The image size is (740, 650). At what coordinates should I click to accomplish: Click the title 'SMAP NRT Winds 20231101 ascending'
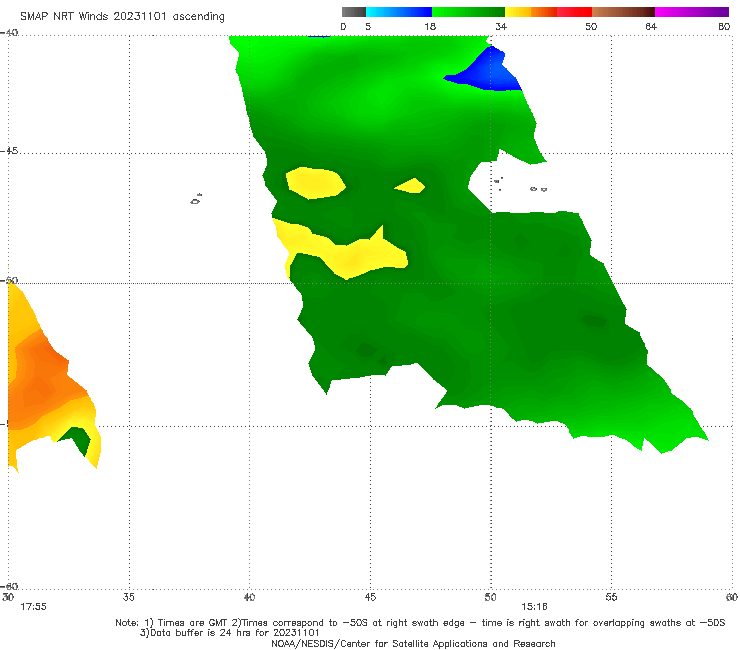(122, 17)
